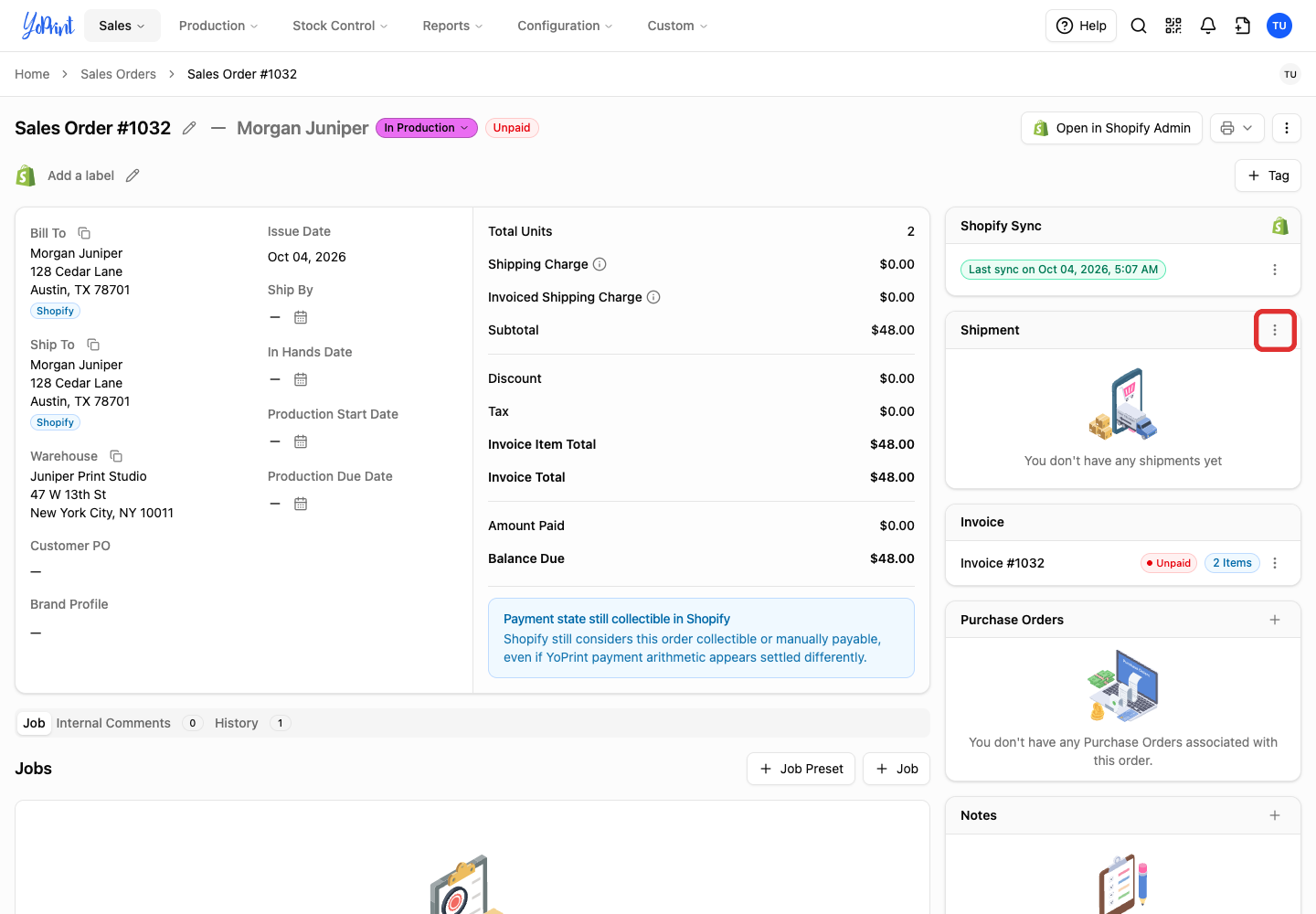
Task: Add a Purchase Order with plus icon
Action: (1275, 620)
